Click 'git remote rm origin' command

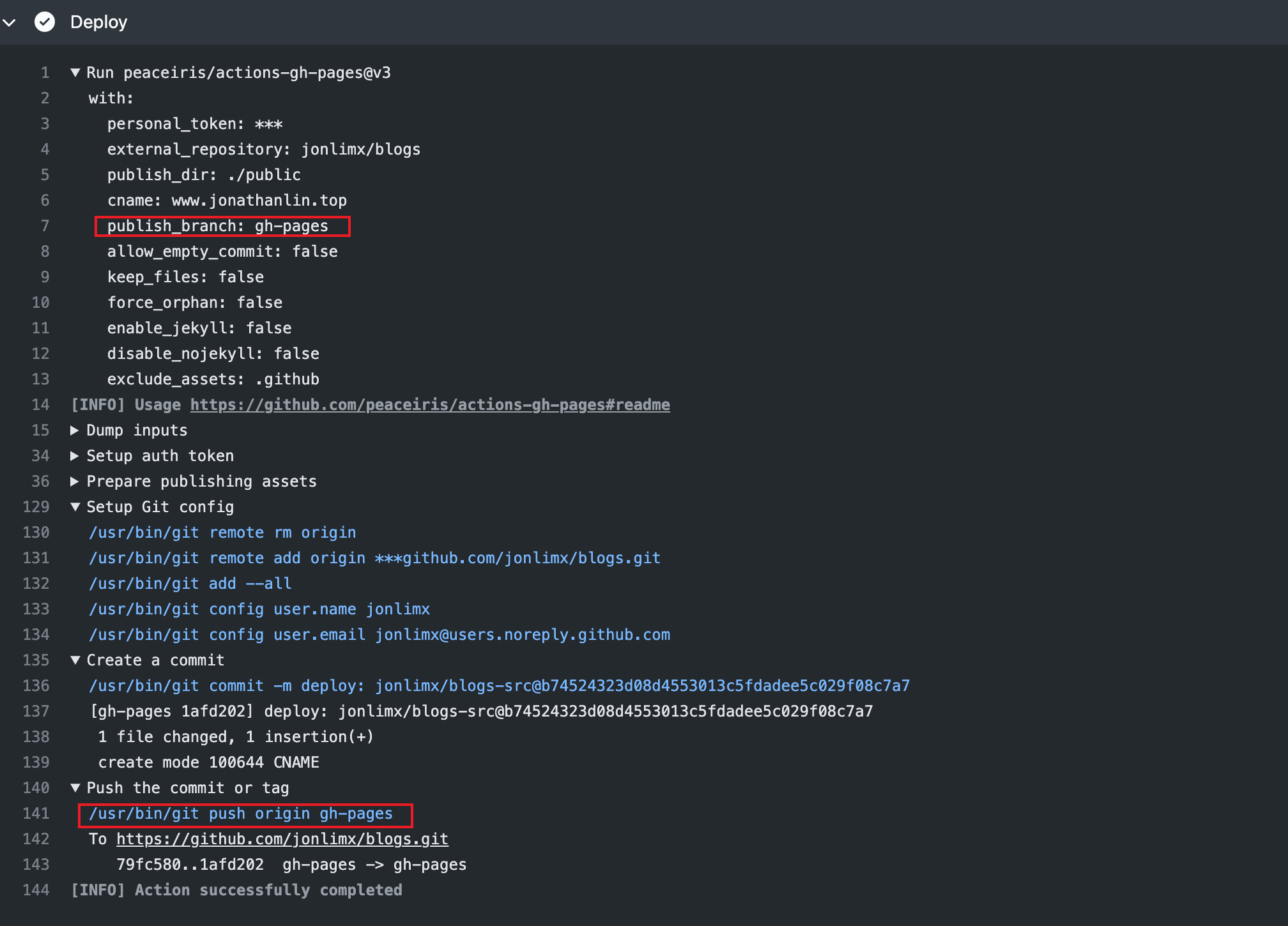pos(222,533)
